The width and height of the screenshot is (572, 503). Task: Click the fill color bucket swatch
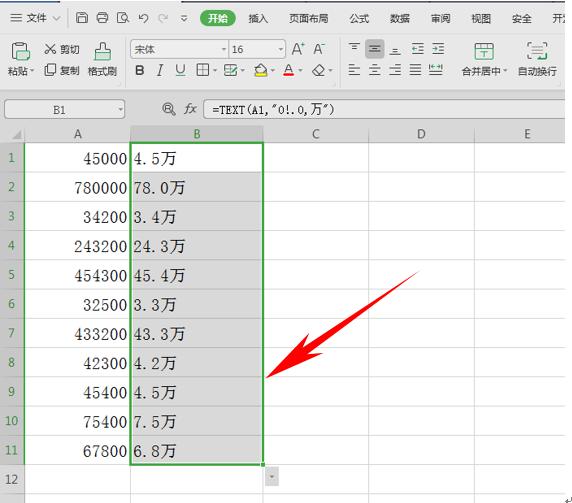(x=260, y=70)
